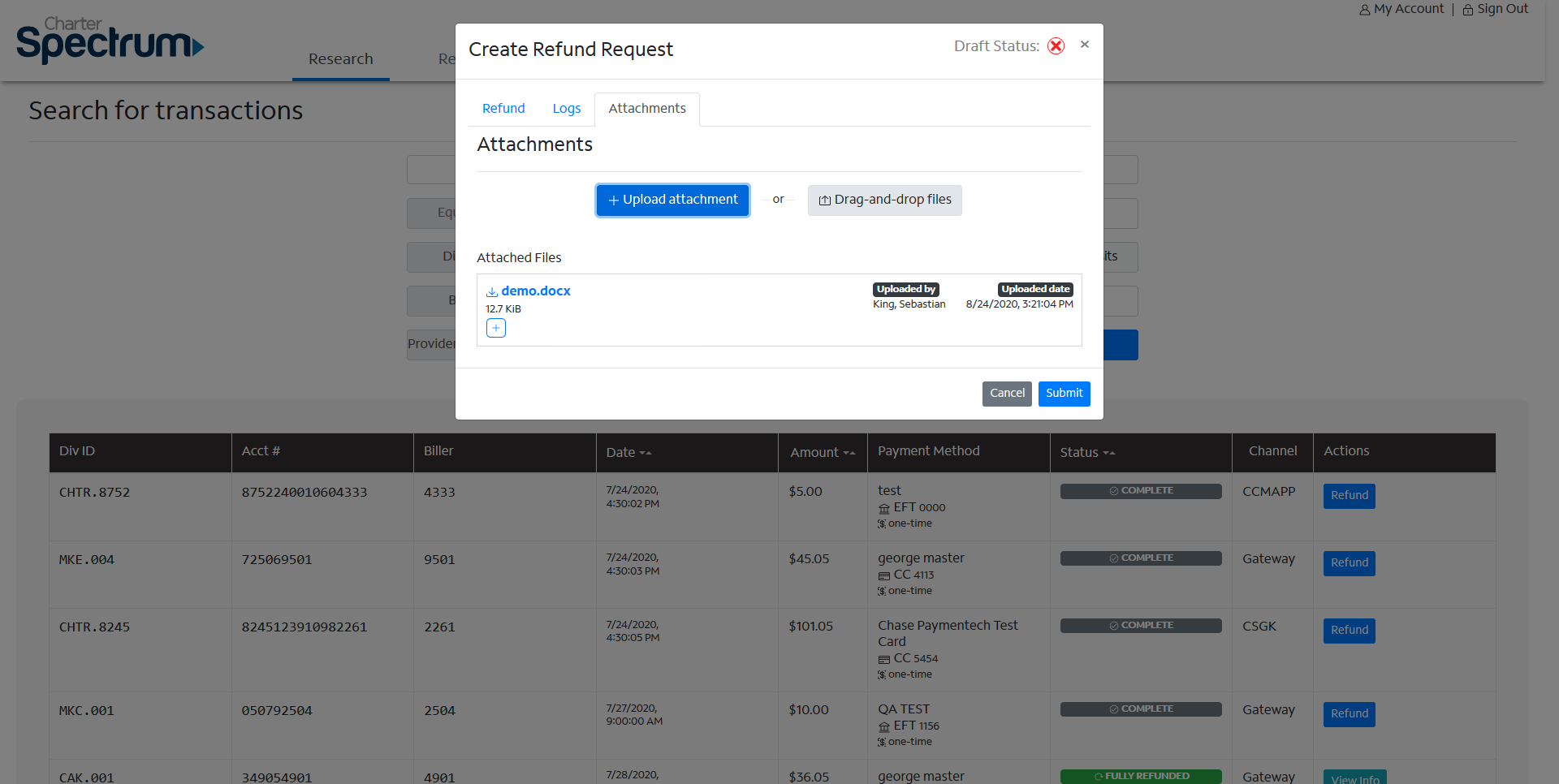Viewport: 1559px width, 784px height.
Task: Click the Drag-and-drop files area
Action: click(884, 200)
